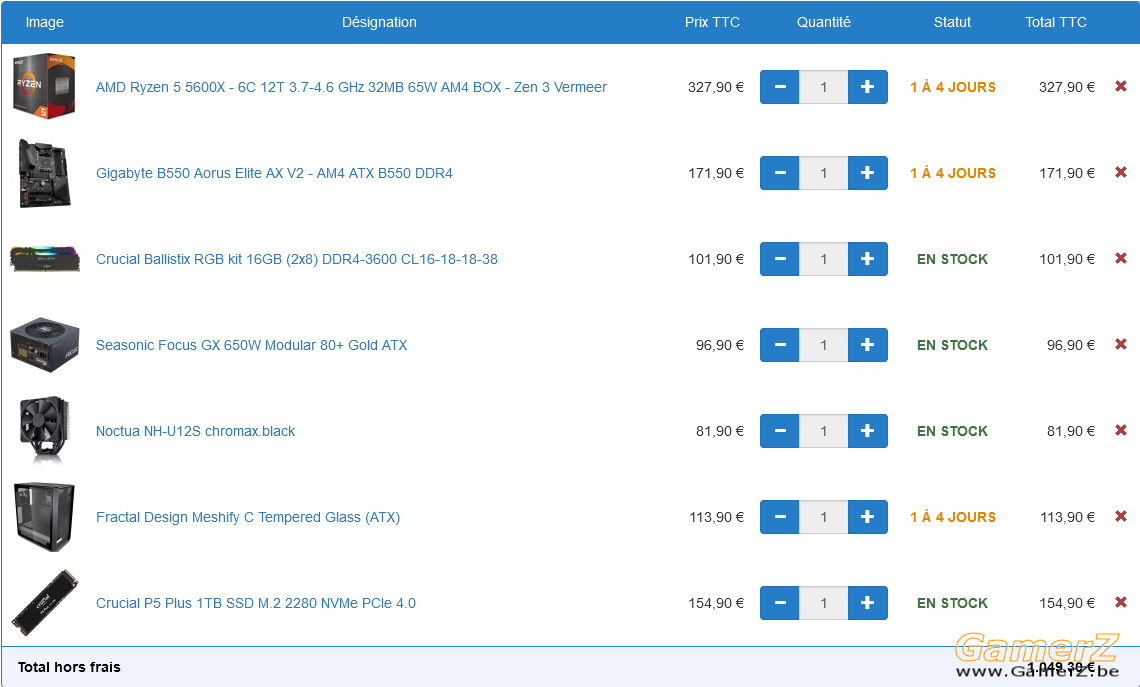The image size is (1140, 687).
Task: Click the 327,90 € unit price of the Ryzen
Action: click(x=716, y=87)
